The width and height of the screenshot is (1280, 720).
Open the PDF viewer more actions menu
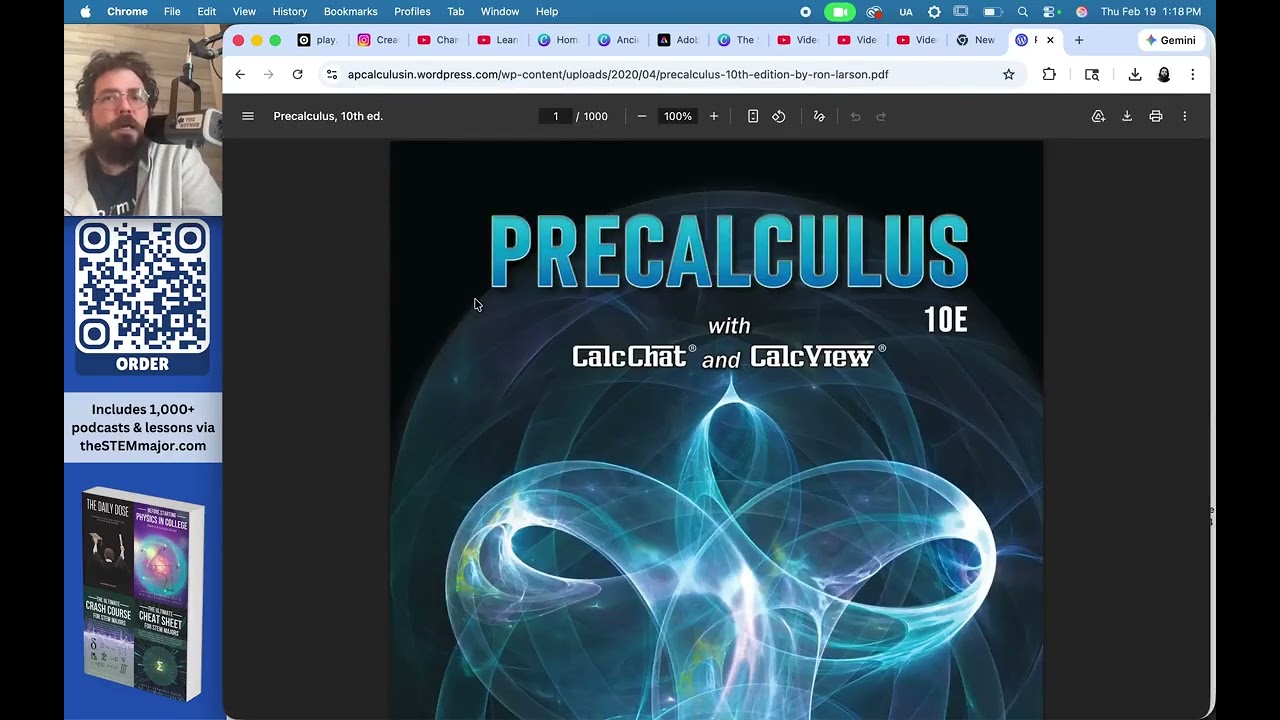click(1185, 116)
